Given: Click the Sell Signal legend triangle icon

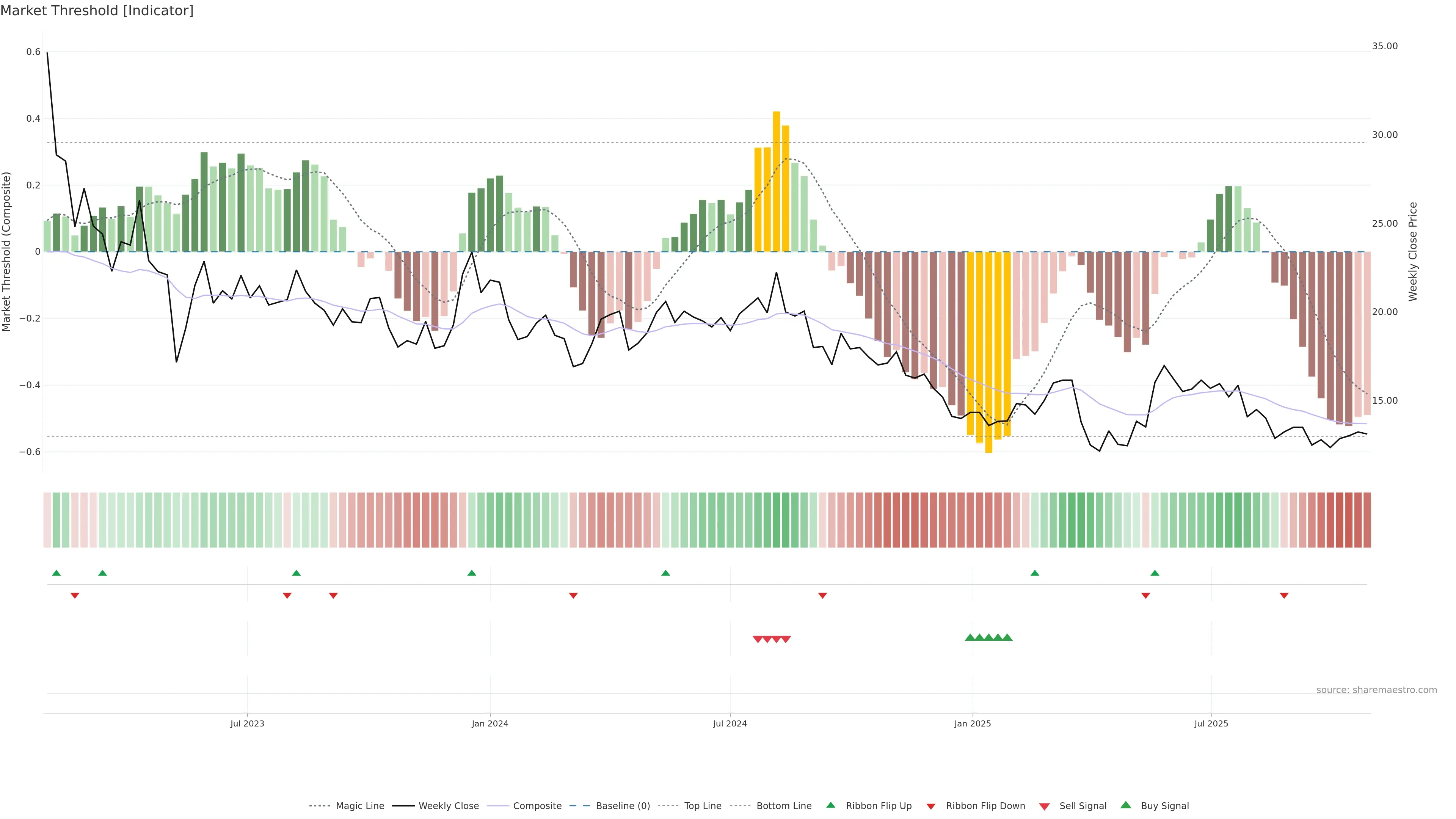Looking at the screenshot, I should [x=1044, y=806].
